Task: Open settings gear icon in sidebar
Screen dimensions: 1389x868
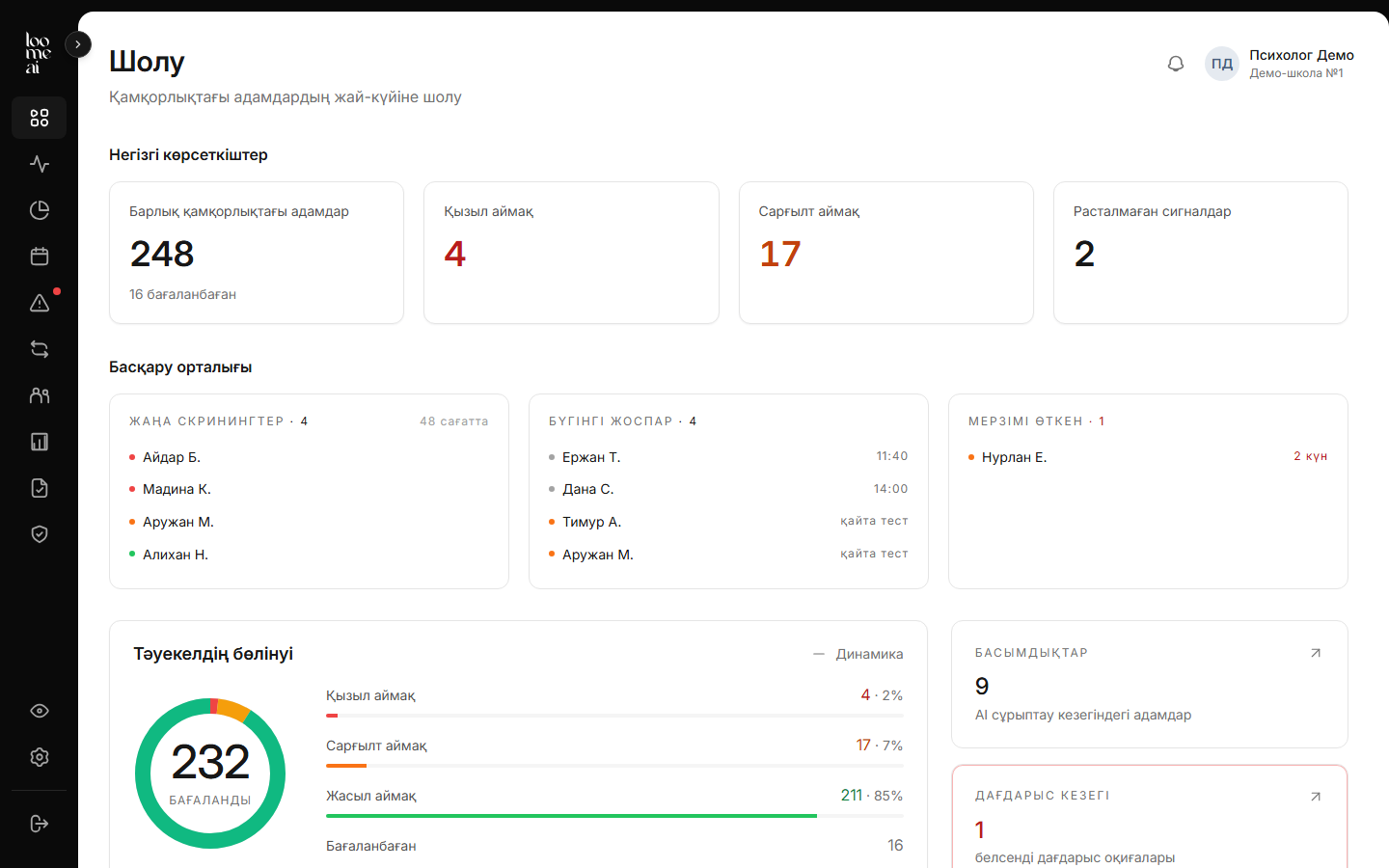Action: tap(39, 757)
